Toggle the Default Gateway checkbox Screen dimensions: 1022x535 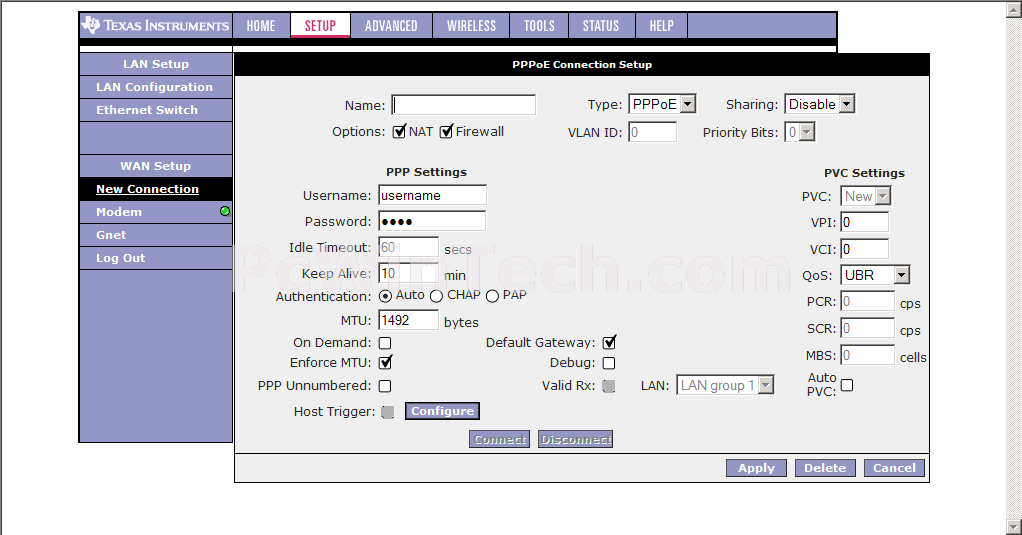coord(609,343)
